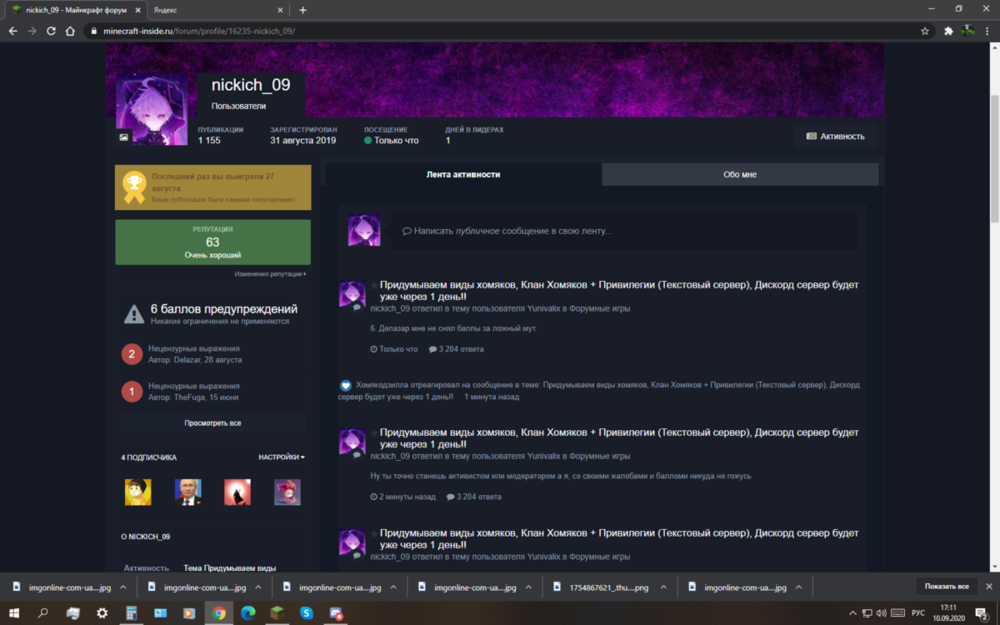Open warning by Delazar, 28 августа
Image resolution: width=1000 pixels, height=625 pixels.
click(195, 354)
